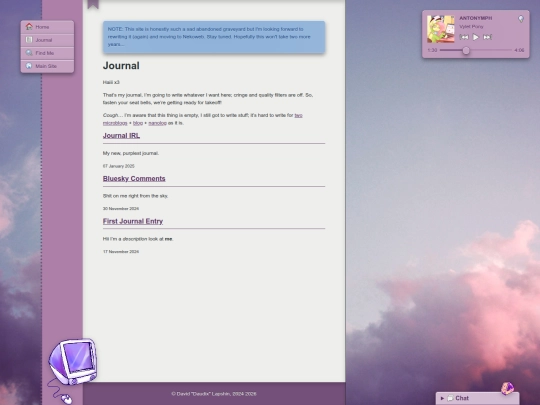
Task: Open the Bluesky Comments entry
Action: pos(134,179)
